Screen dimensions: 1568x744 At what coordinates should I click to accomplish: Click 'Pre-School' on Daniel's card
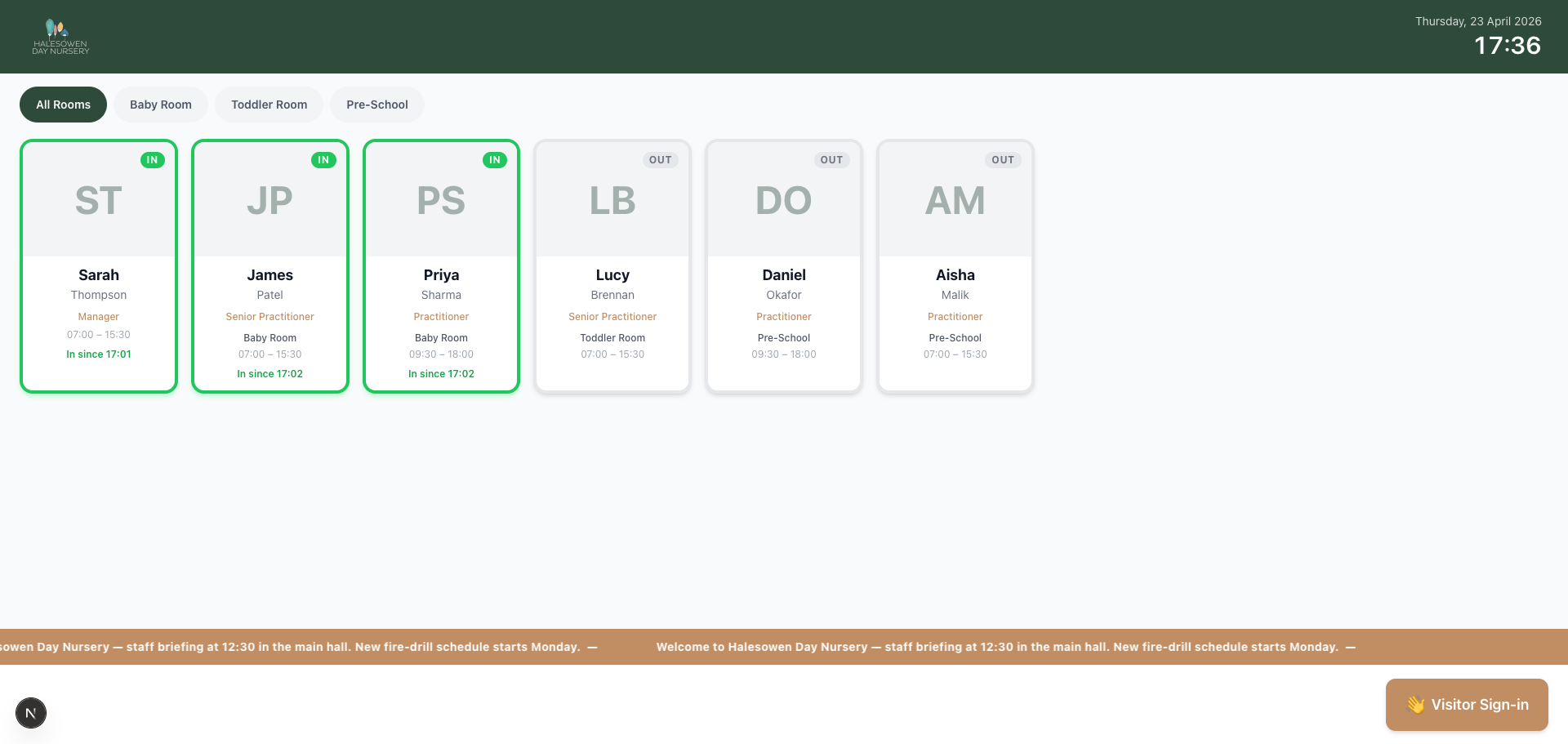[784, 338]
